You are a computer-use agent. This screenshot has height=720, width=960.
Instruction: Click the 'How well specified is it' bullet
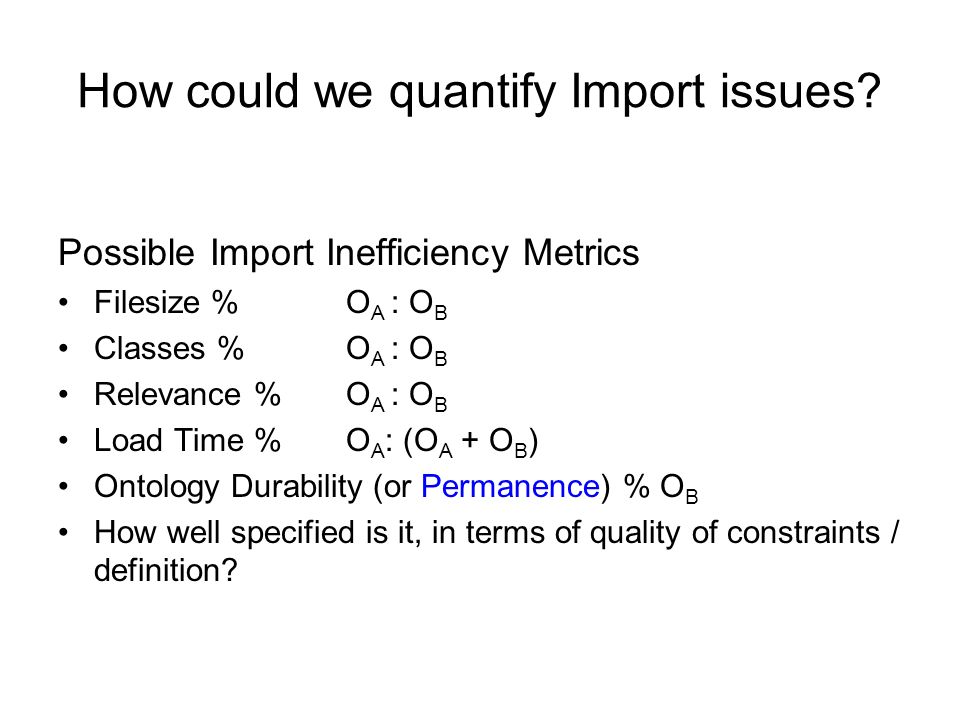click(496, 551)
